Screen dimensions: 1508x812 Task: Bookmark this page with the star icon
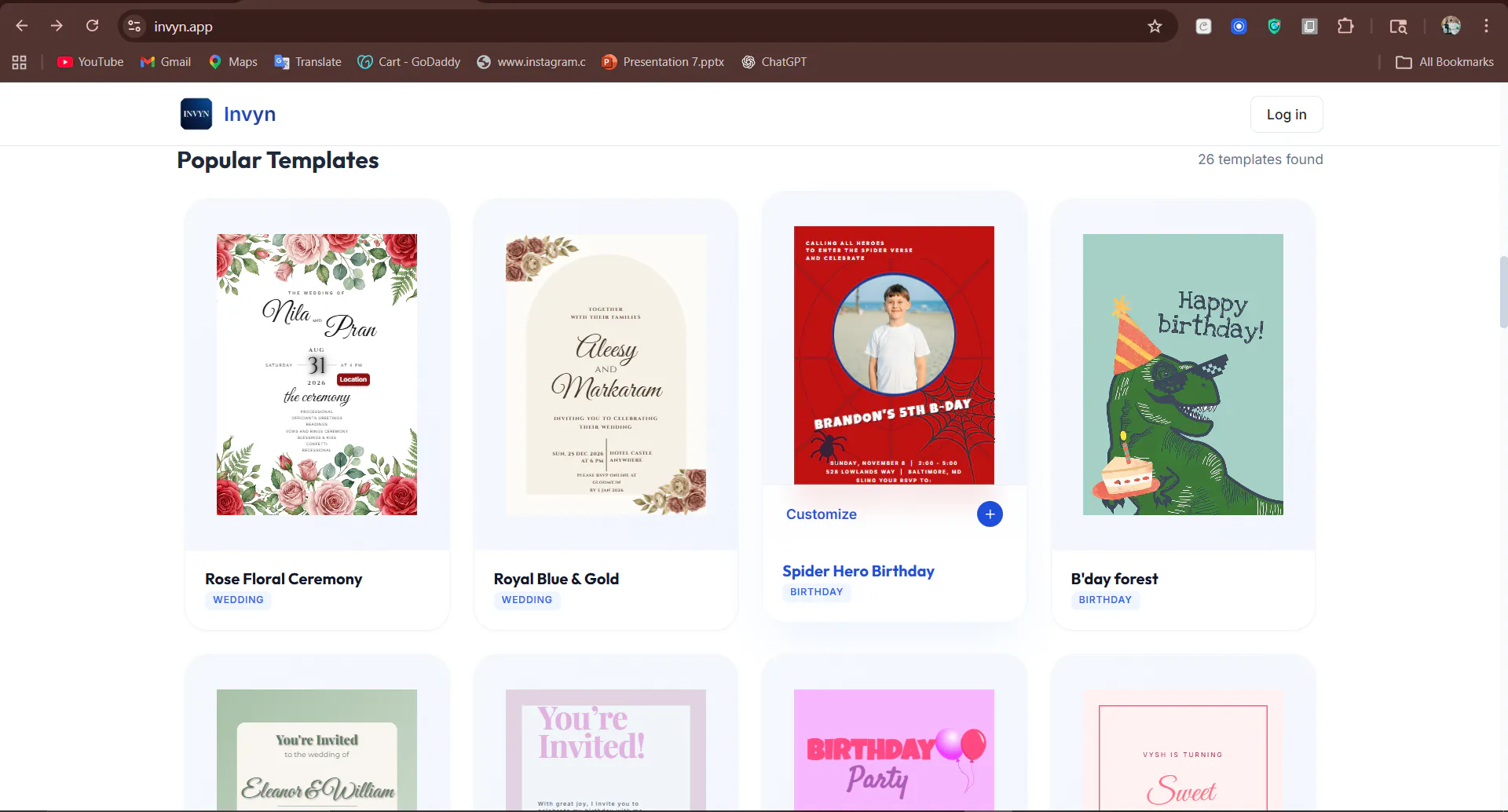[x=1155, y=26]
